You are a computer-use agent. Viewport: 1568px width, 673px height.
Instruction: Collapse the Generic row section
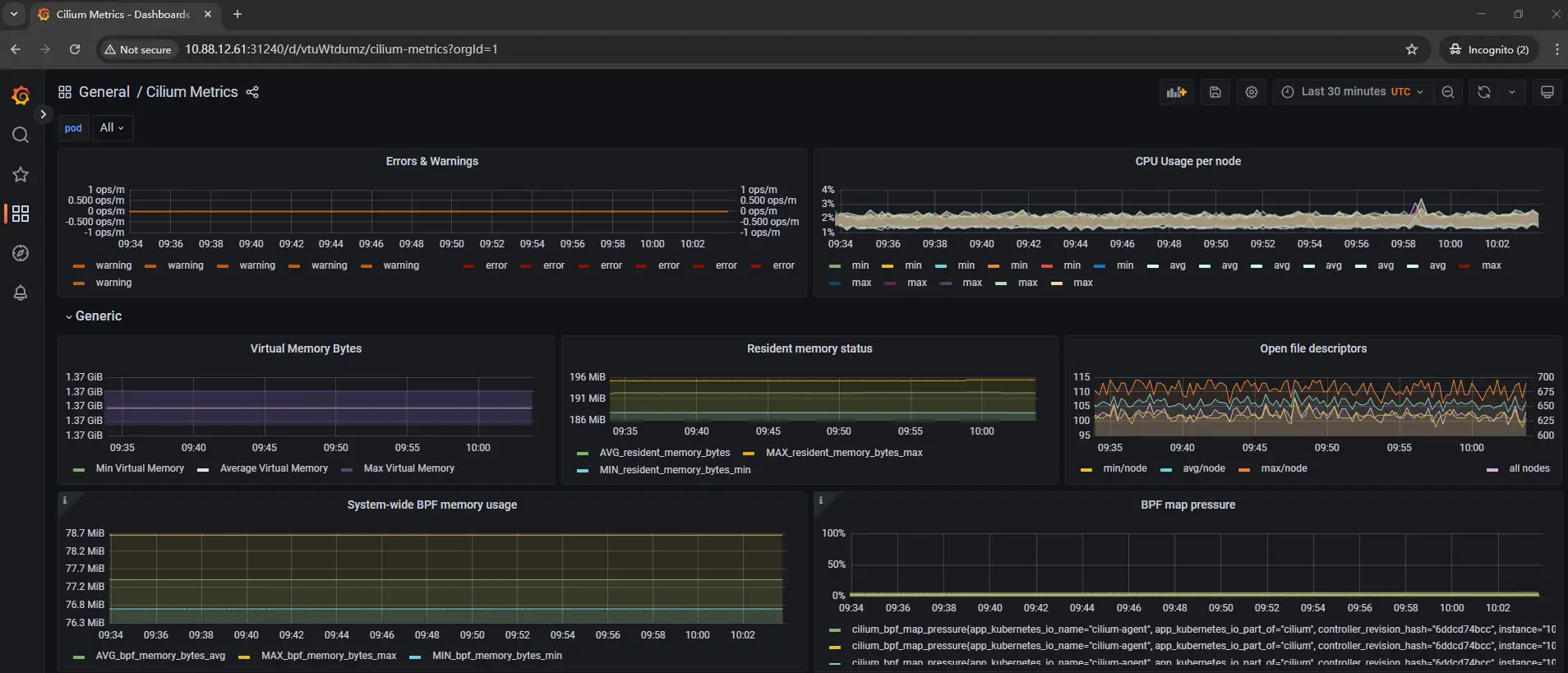tap(98, 316)
